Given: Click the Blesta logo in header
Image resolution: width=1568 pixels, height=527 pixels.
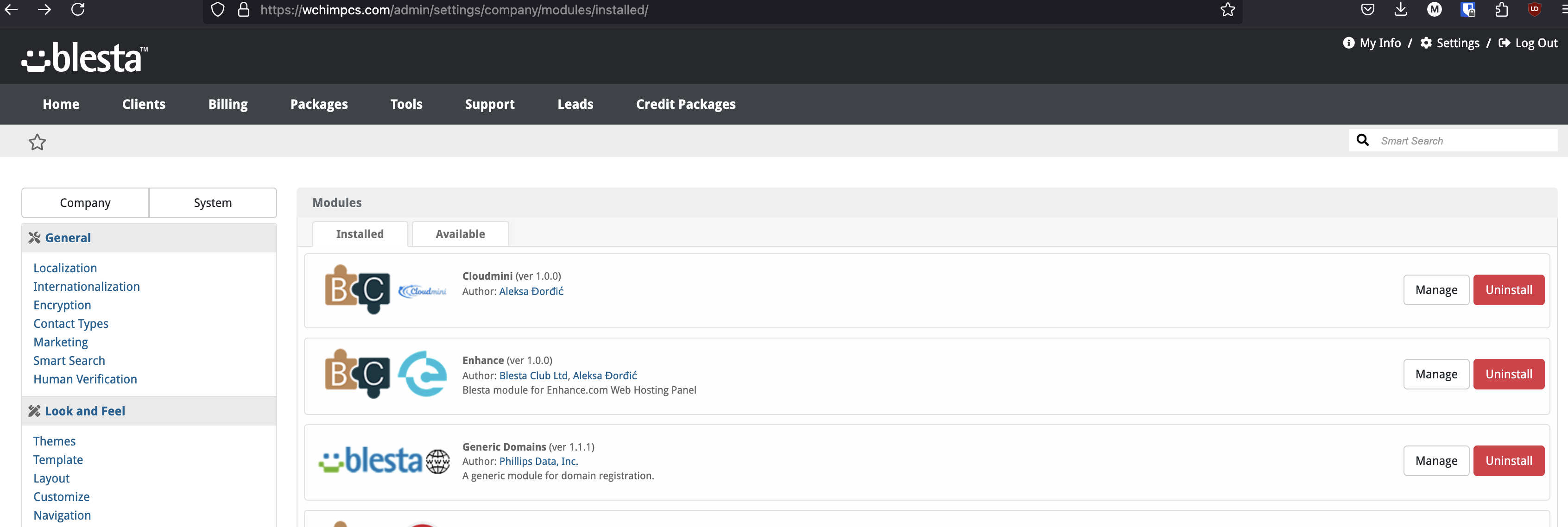Looking at the screenshot, I should pos(85,58).
